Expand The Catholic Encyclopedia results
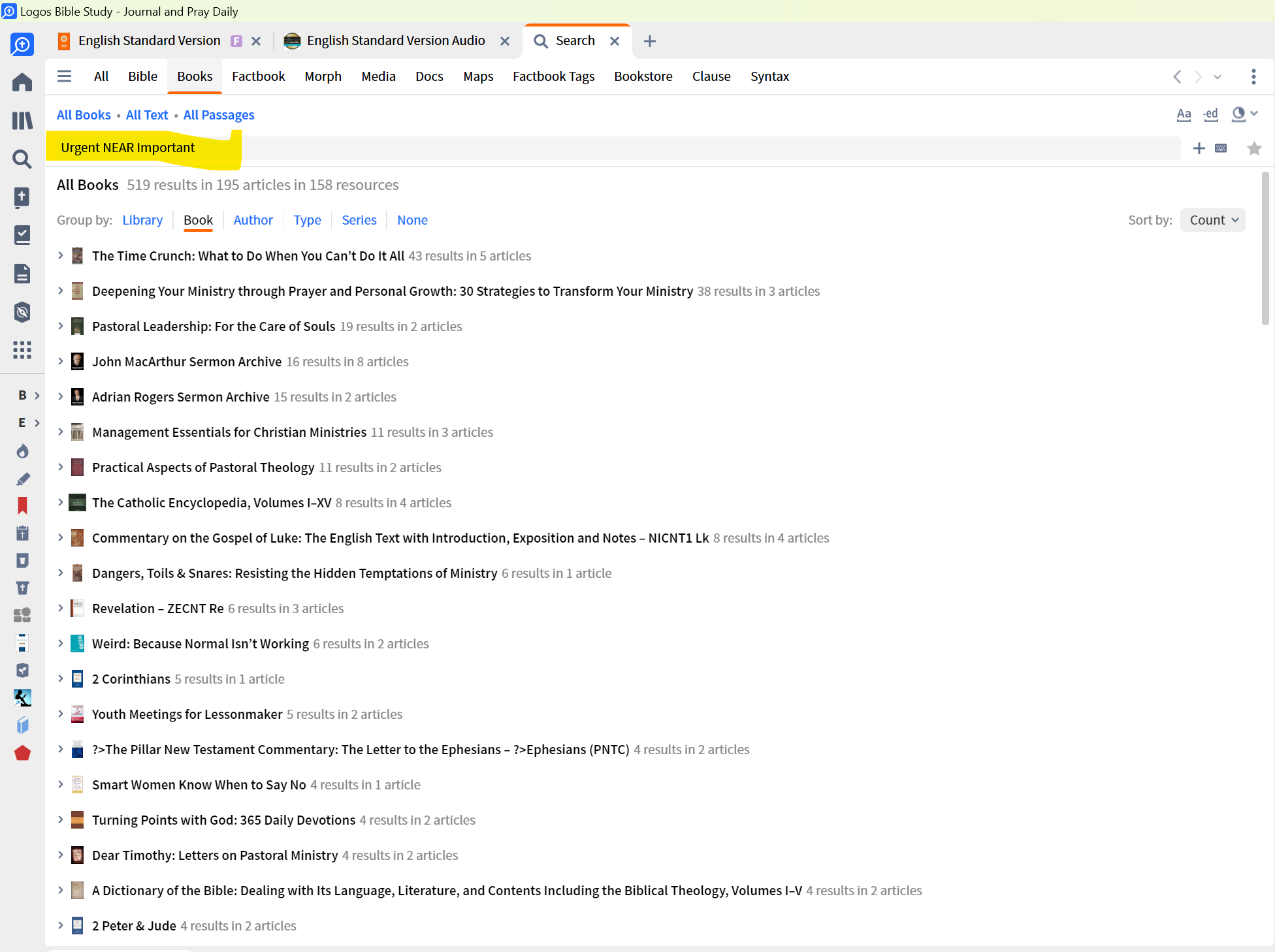 point(60,502)
